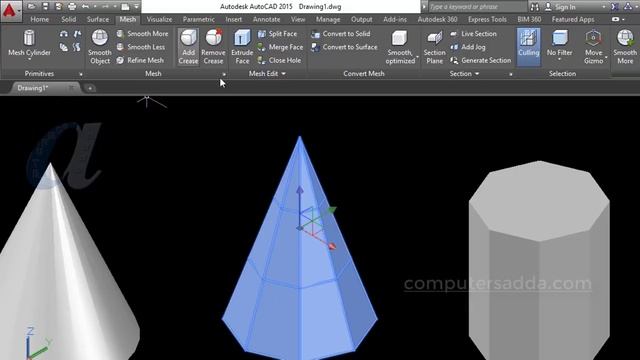The height and width of the screenshot is (360, 640).
Task: Open the Autodesk 360 ribbon tab
Action: [x=437, y=19]
